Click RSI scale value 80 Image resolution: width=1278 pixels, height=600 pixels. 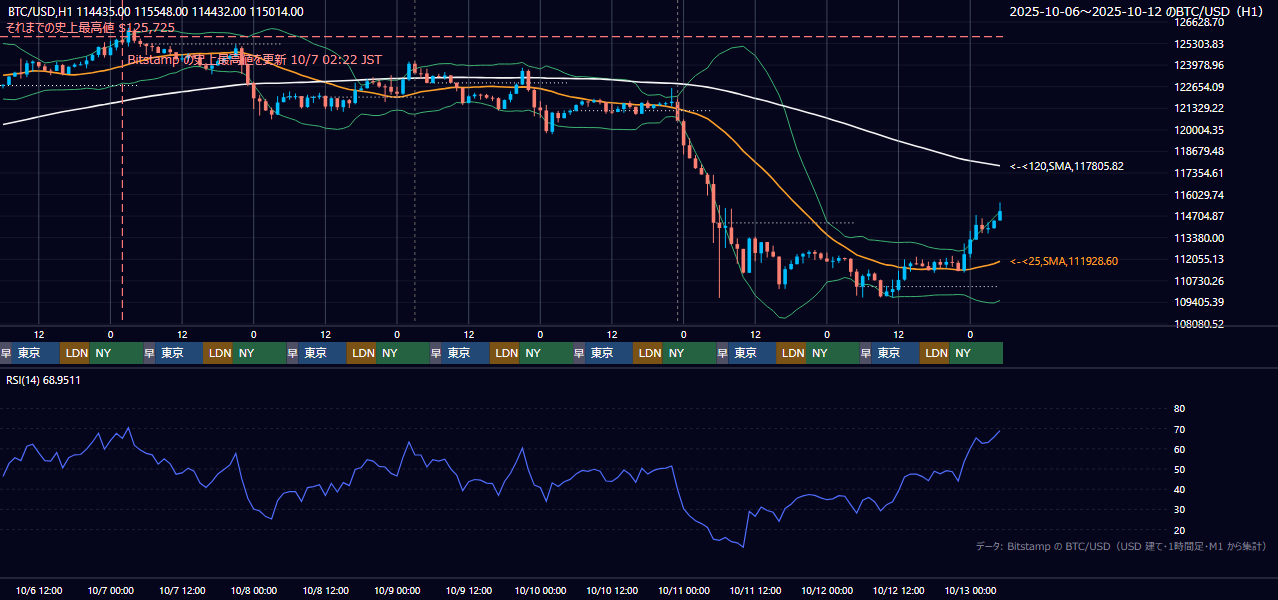tap(1179, 409)
